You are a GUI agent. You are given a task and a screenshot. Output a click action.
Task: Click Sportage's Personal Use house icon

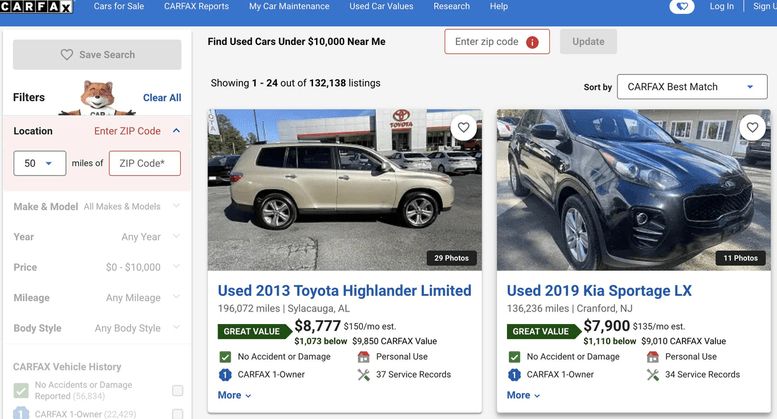pos(653,357)
